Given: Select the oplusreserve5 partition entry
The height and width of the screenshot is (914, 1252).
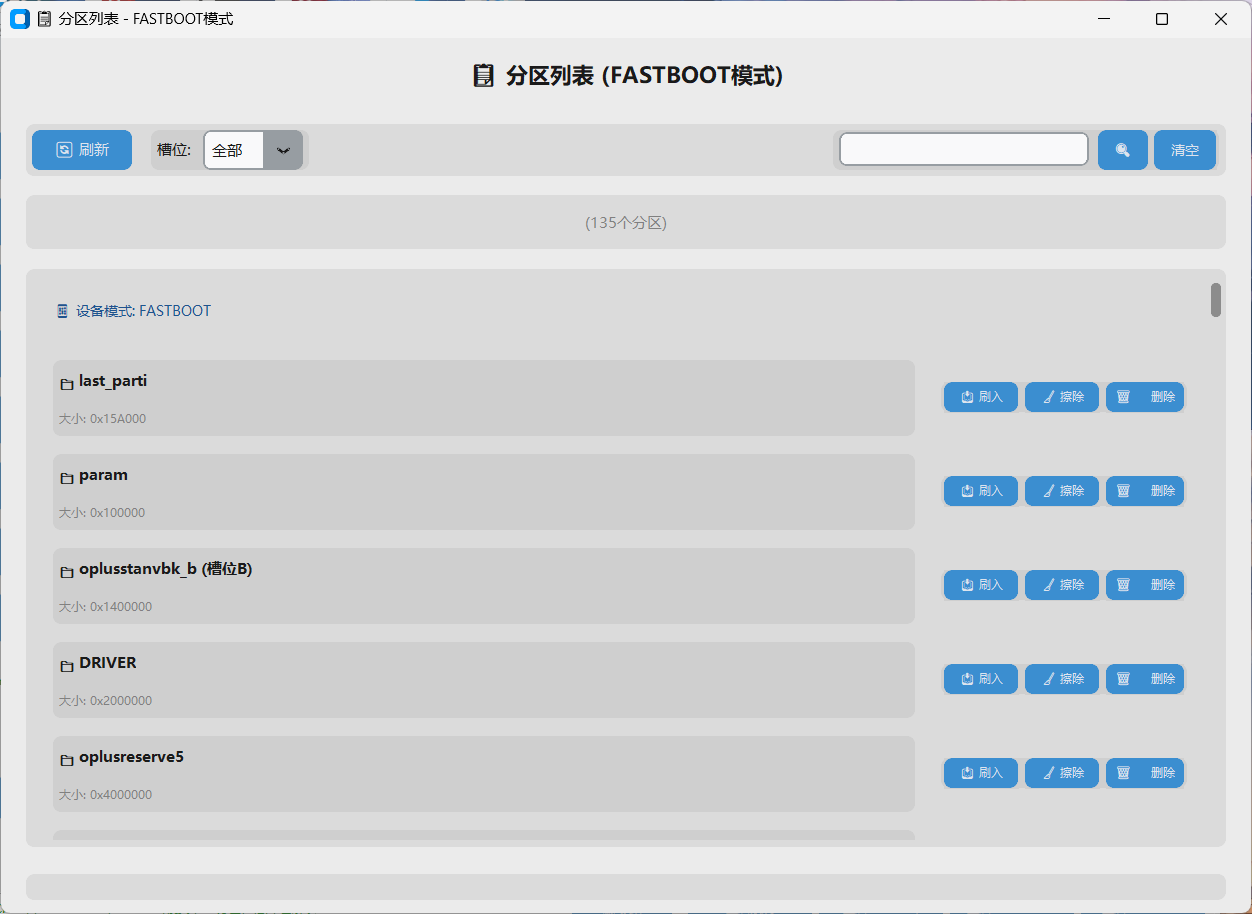Looking at the screenshot, I should coord(483,774).
